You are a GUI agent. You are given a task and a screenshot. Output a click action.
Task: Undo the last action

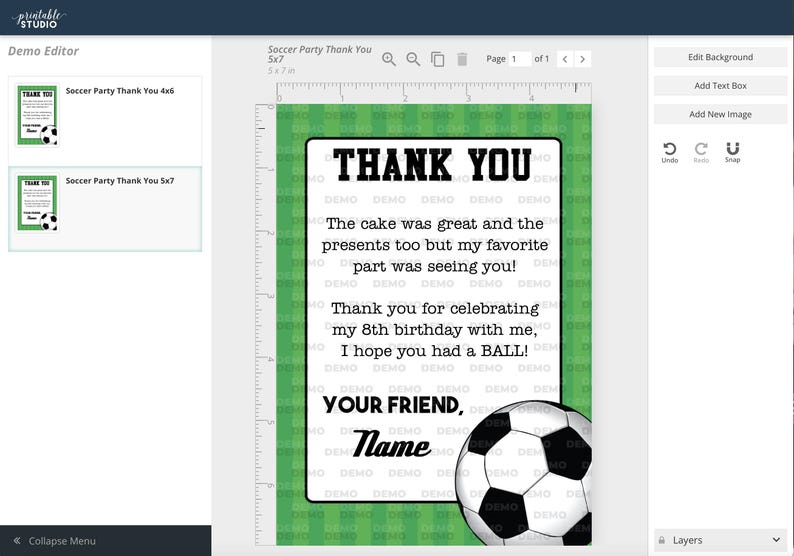pos(669,152)
